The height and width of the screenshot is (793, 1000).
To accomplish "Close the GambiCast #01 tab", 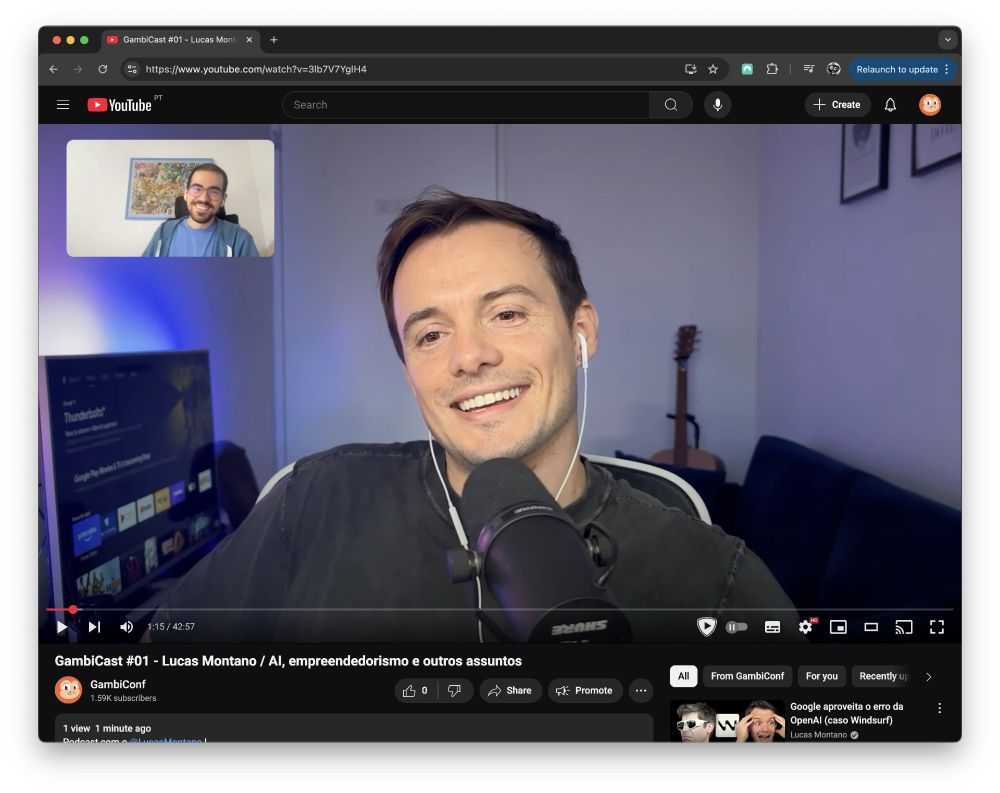I will (x=249, y=40).
